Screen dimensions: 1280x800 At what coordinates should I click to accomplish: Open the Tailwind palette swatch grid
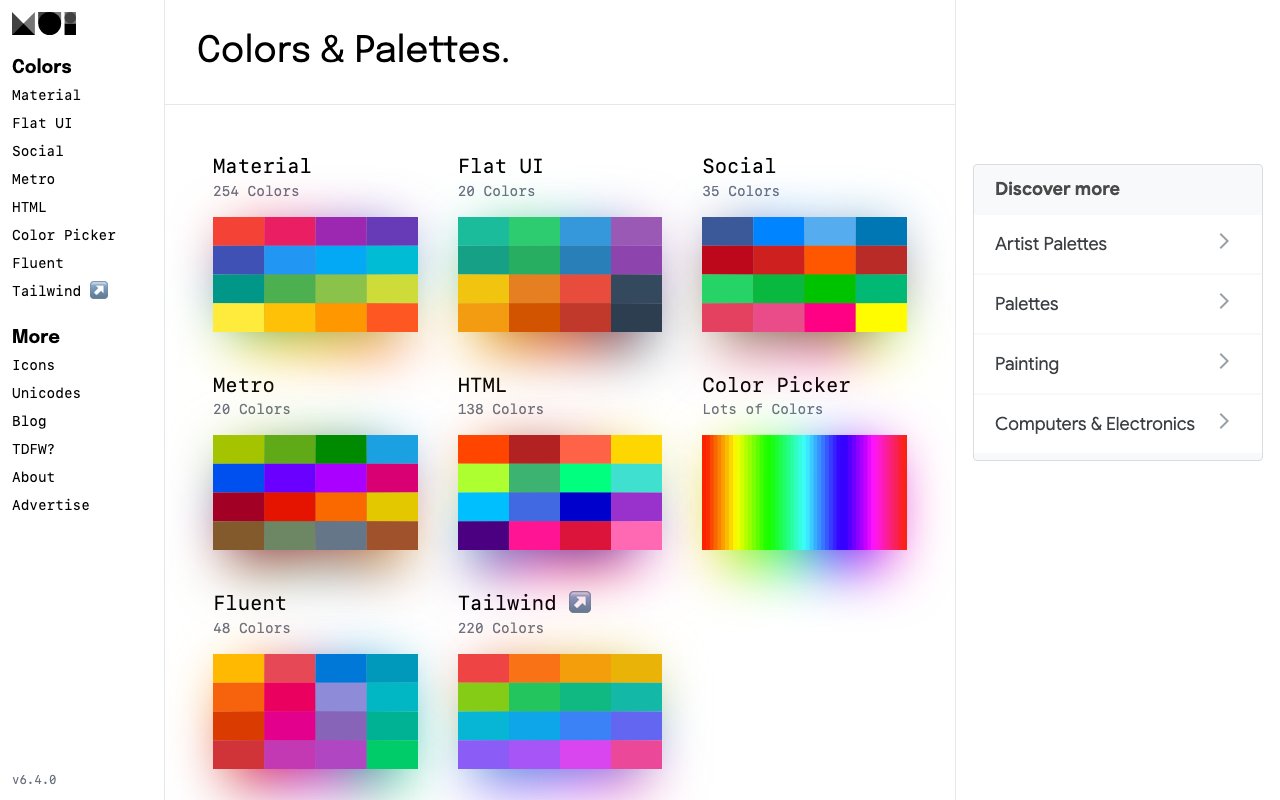(560, 711)
